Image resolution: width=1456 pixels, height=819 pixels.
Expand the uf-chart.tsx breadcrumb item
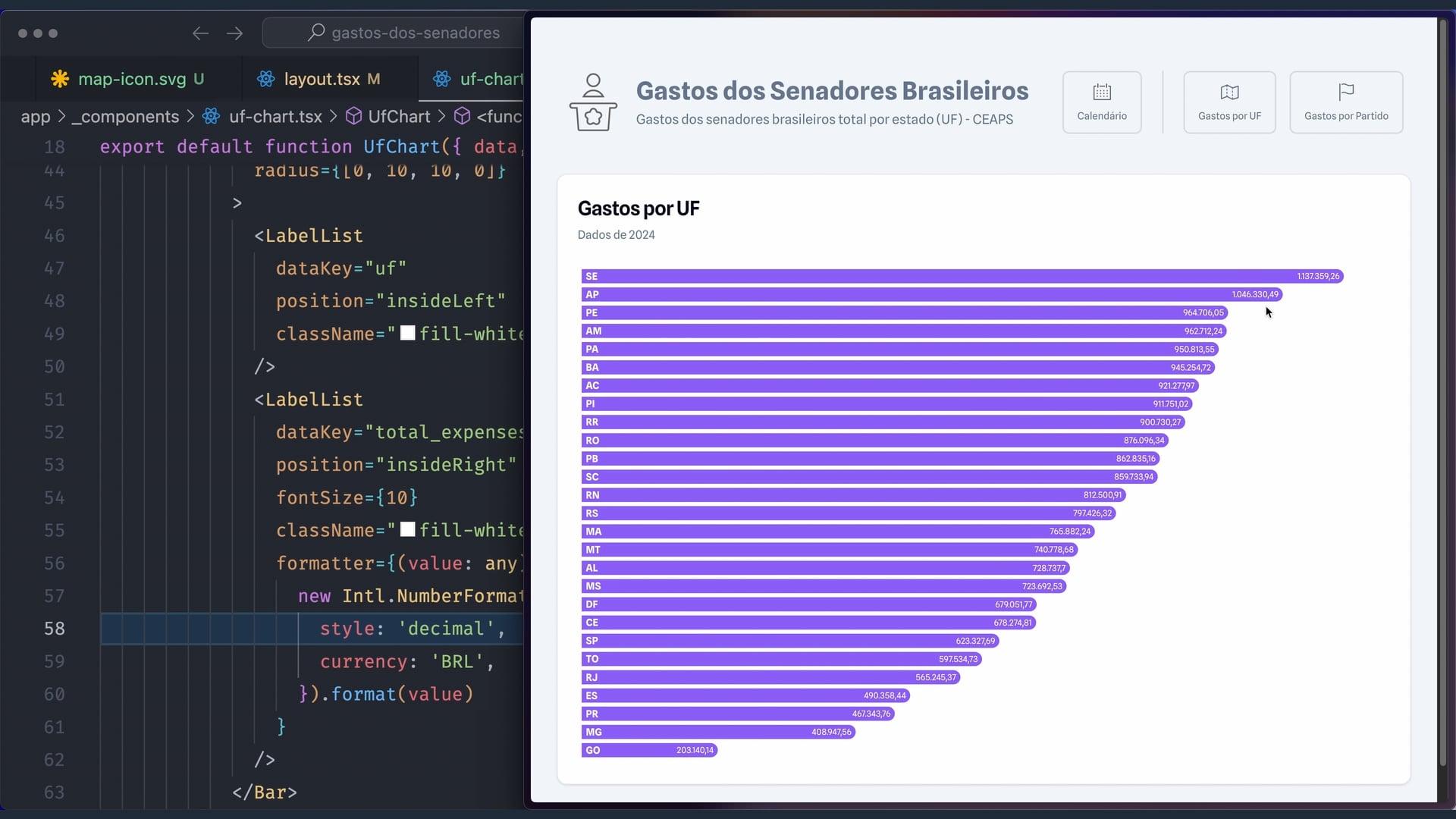point(275,117)
